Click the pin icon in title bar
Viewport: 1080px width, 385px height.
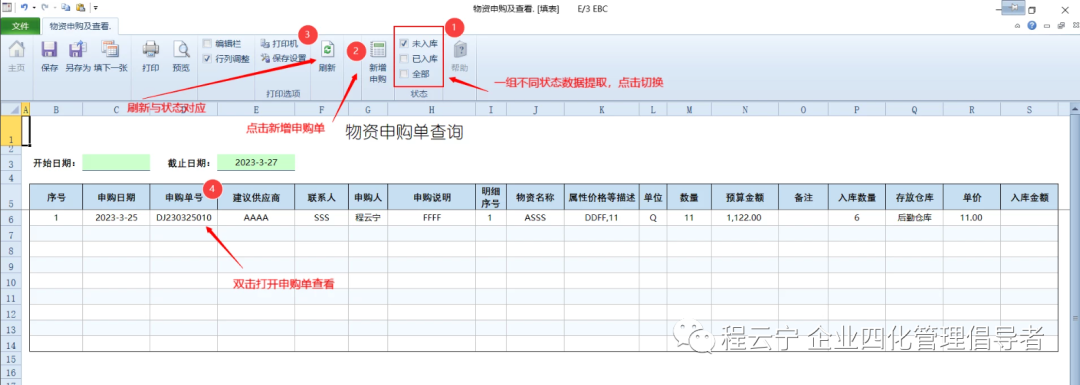point(1013,8)
